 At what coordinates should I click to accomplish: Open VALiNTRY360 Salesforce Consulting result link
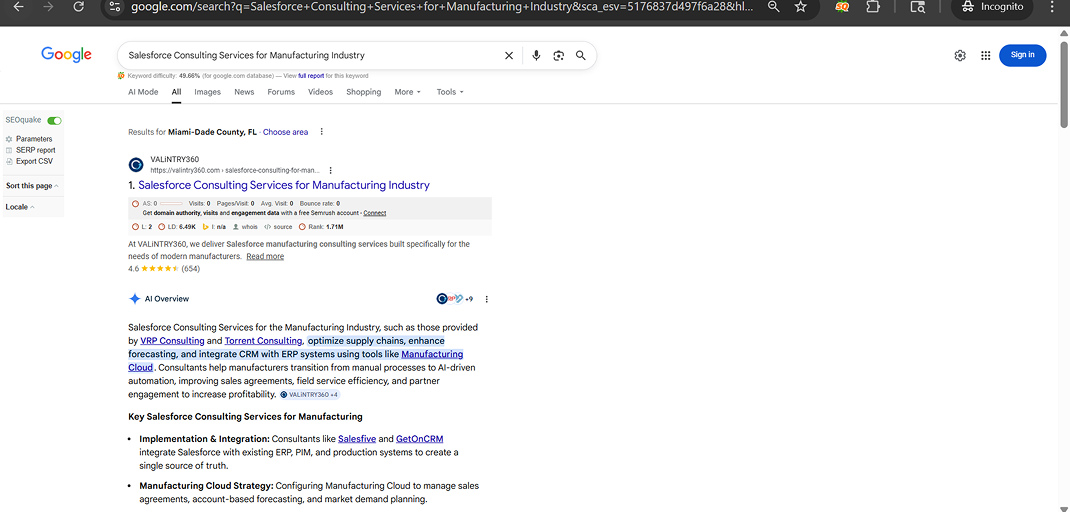coord(284,185)
